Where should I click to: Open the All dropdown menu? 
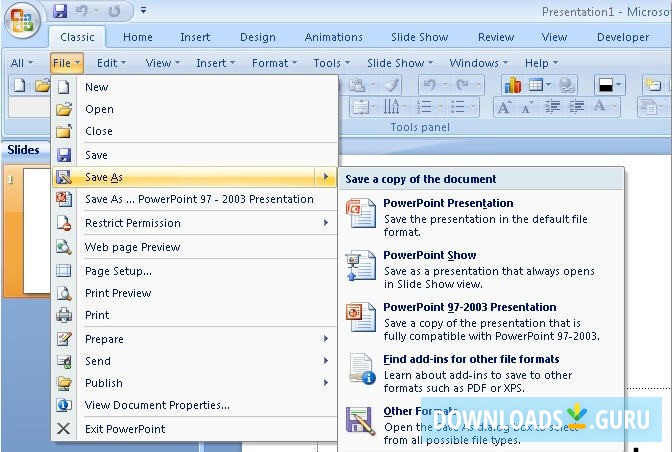tap(21, 63)
